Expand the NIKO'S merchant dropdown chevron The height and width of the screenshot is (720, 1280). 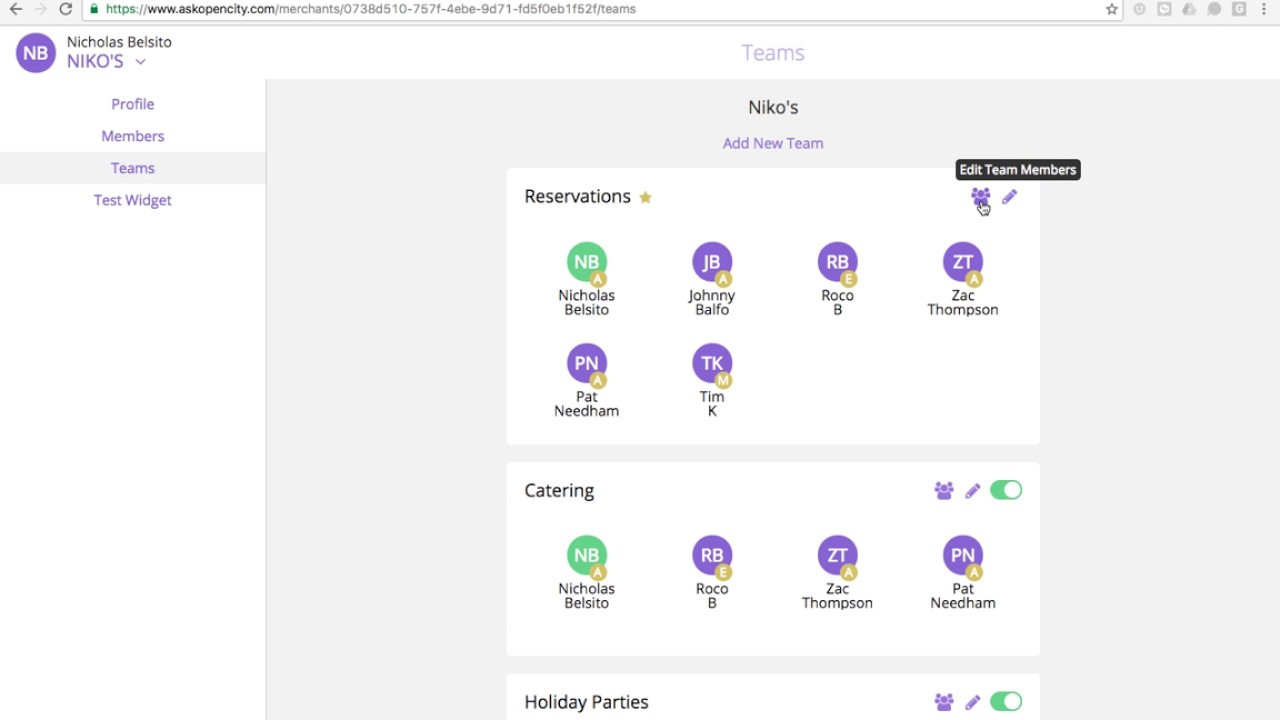coord(141,62)
